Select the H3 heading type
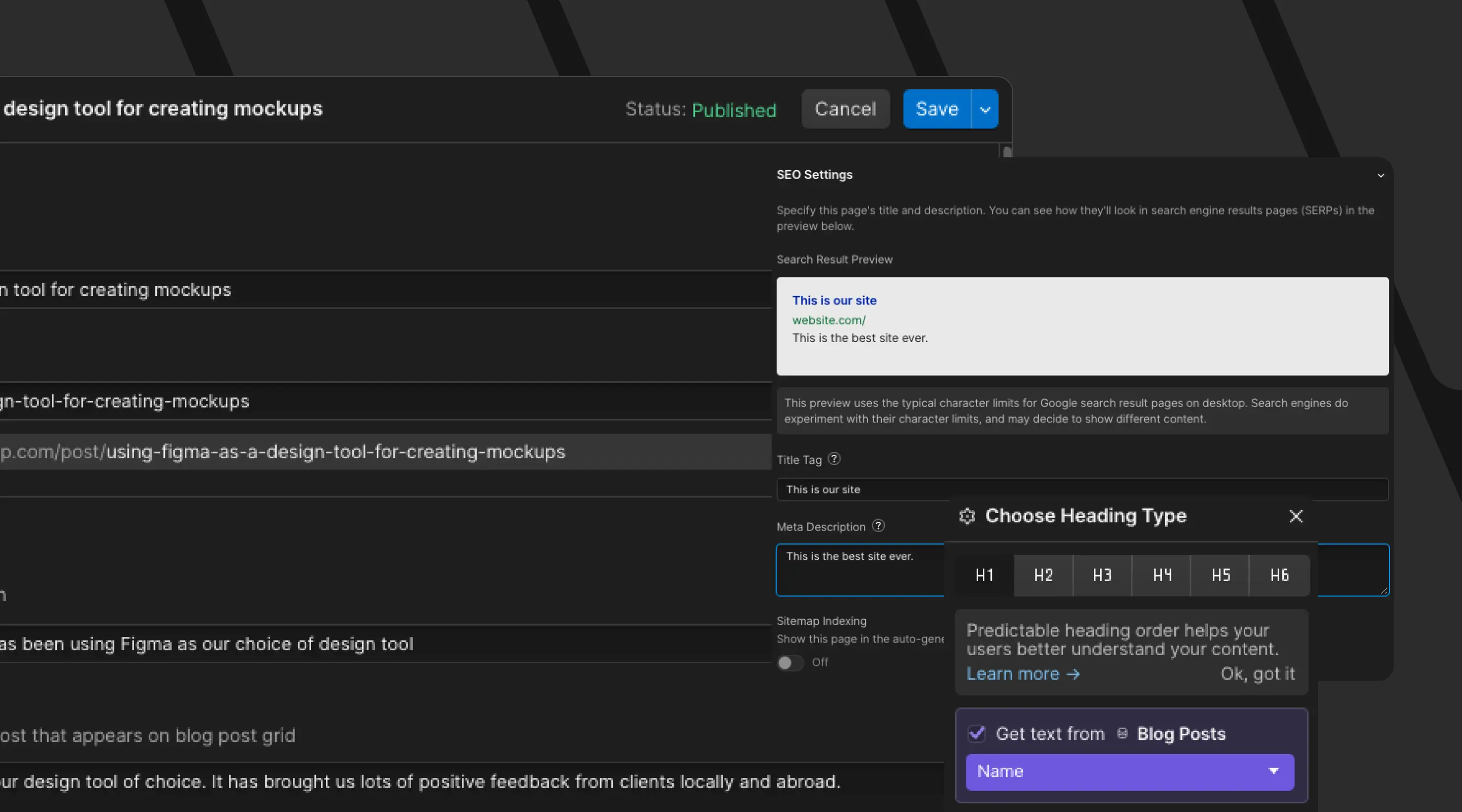Screen dimensions: 1462x812 point(1102,576)
